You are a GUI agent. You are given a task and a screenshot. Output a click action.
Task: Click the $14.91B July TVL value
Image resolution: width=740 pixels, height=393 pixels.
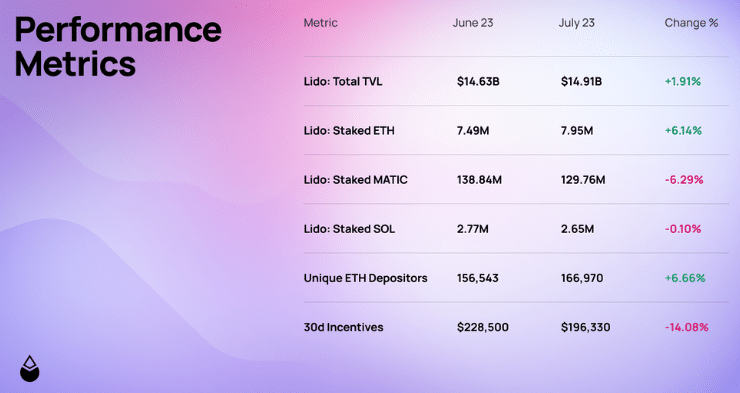point(581,82)
